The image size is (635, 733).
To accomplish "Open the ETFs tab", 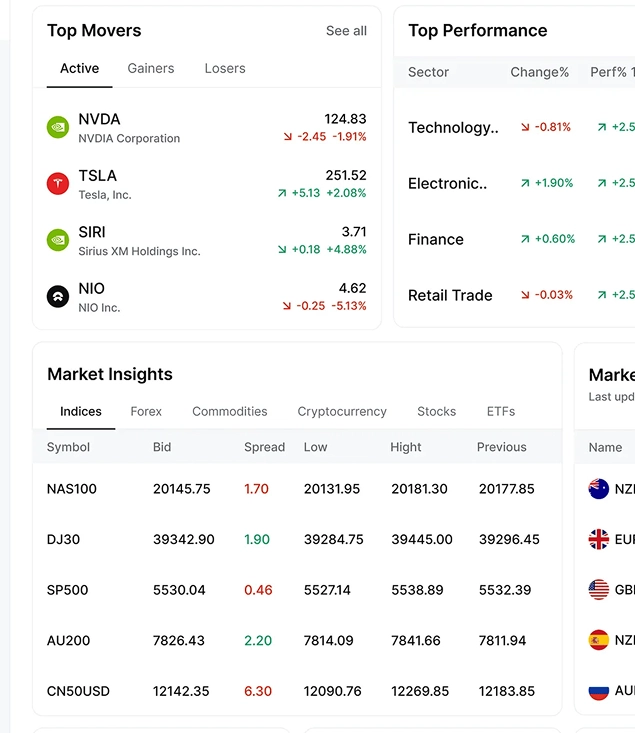I will coord(501,411).
